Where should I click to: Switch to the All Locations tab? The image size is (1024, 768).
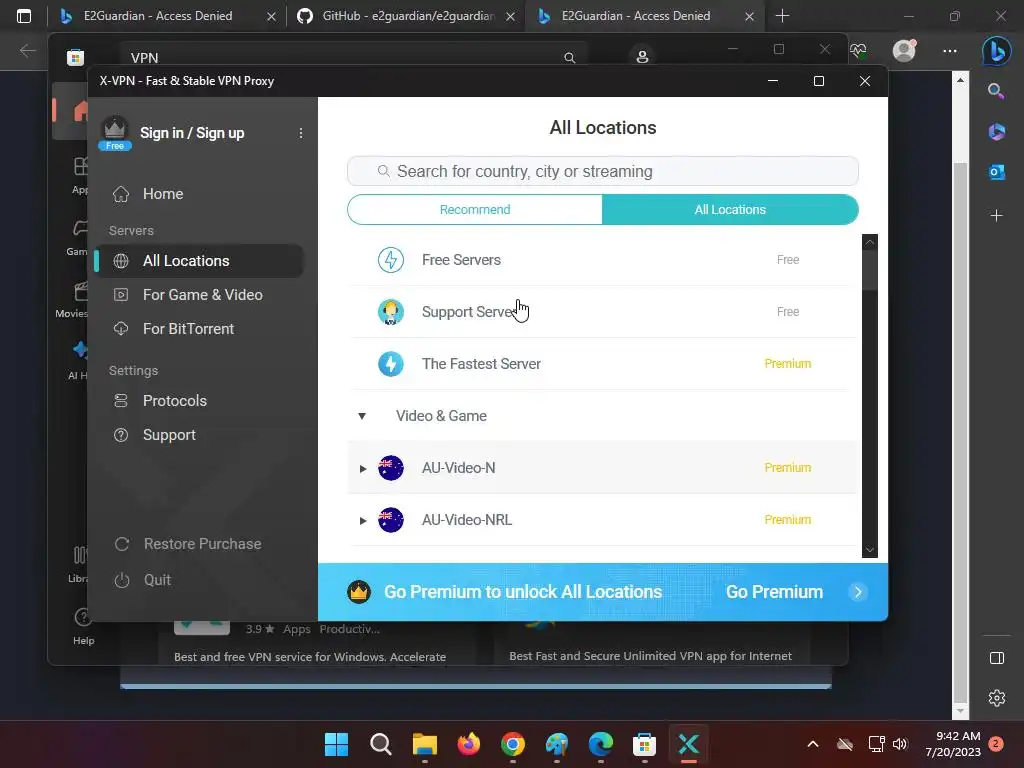tap(730, 210)
